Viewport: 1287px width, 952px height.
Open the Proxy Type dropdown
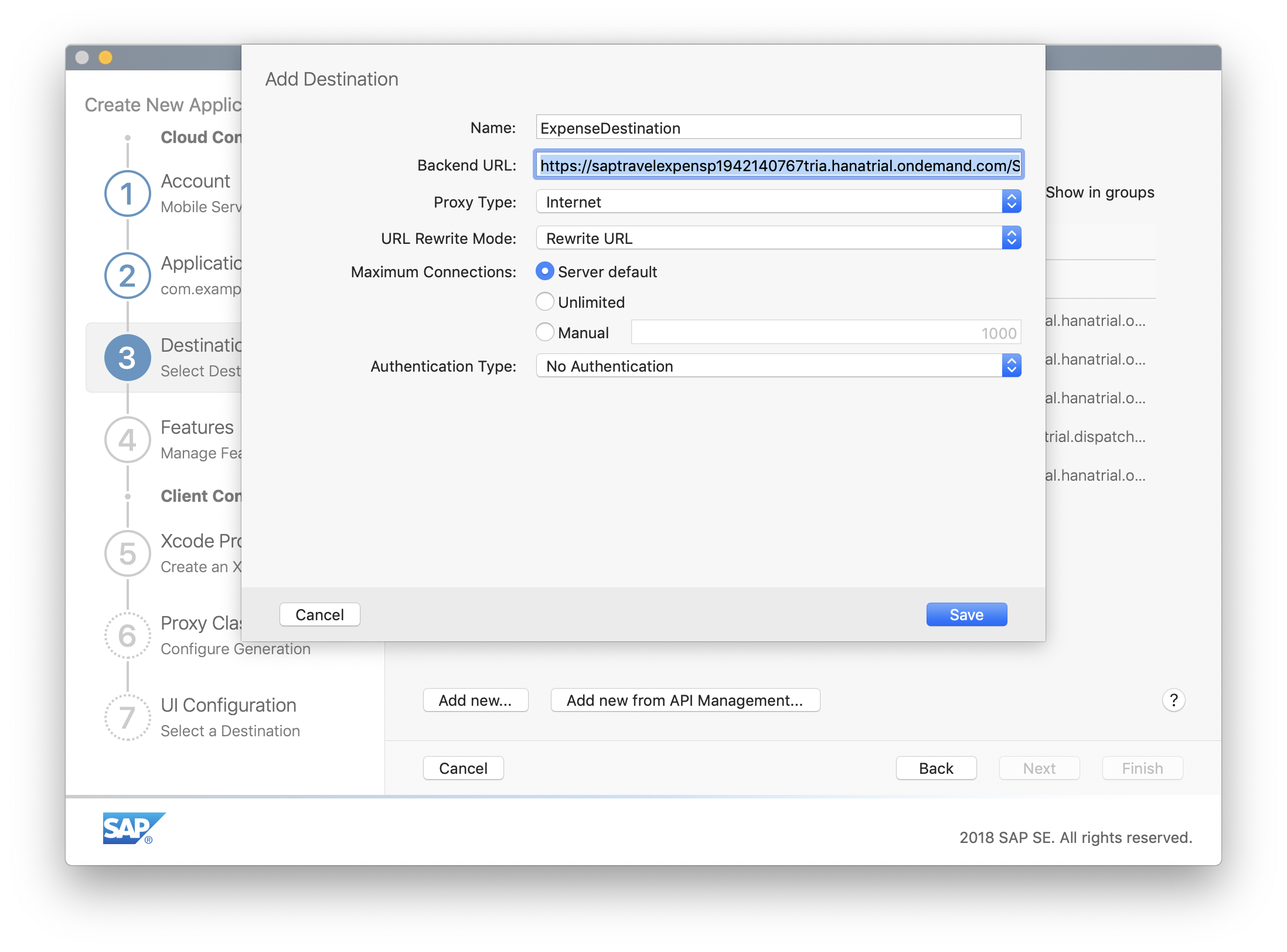pos(778,202)
